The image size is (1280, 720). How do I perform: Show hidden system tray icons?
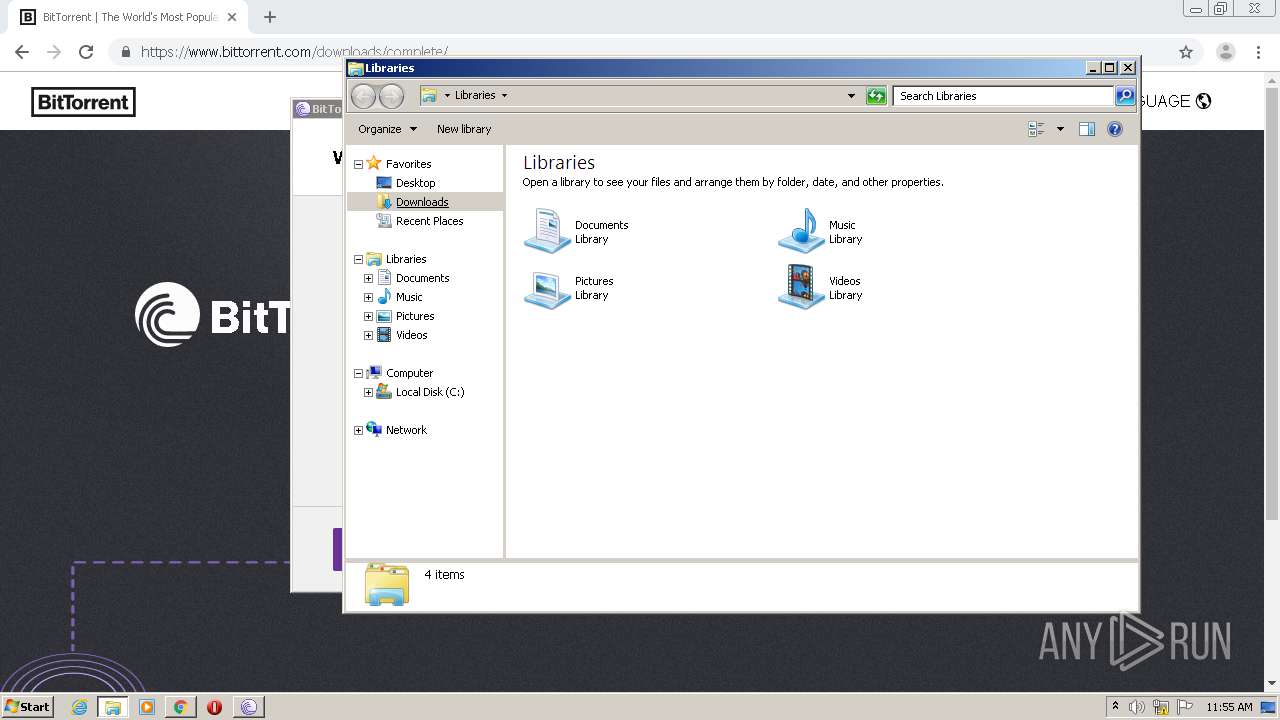click(1115, 707)
